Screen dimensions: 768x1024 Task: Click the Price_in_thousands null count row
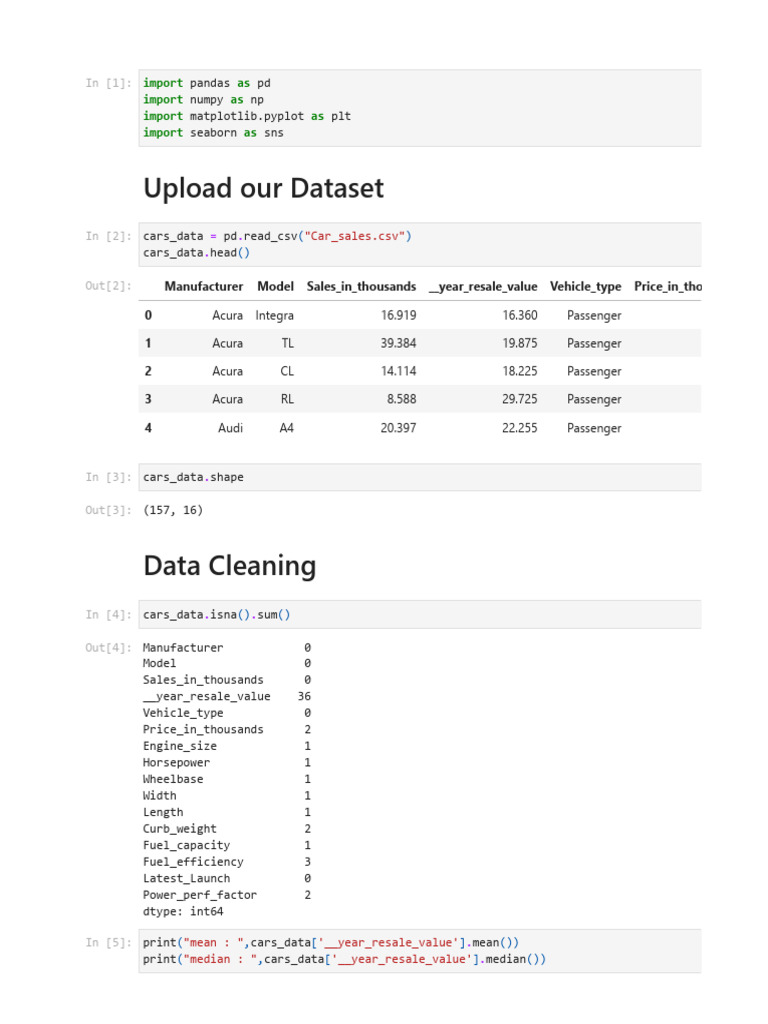tap(227, 729)
